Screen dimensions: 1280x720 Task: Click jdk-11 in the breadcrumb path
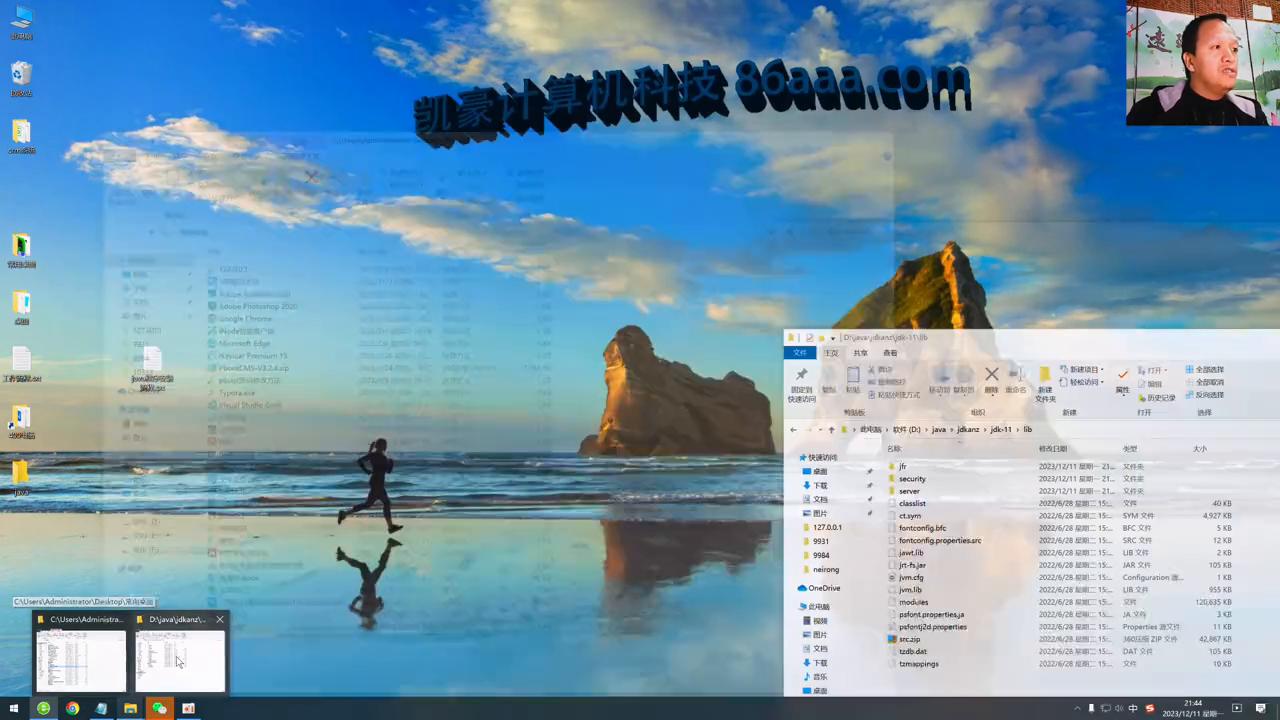1001,429
